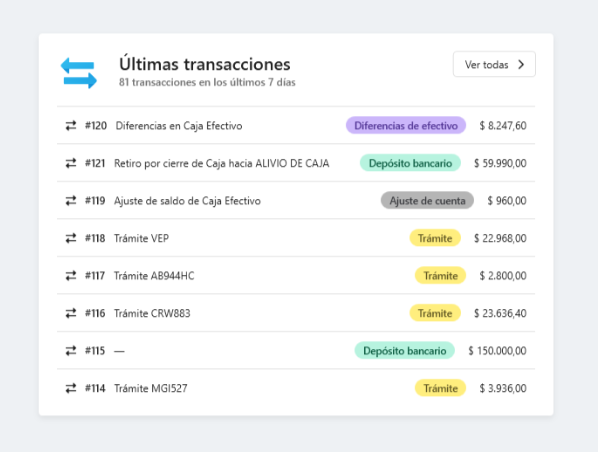Click the Últimas transacciones heading
Viewport: 598px width, 452px height.
[x=205, y=64]
